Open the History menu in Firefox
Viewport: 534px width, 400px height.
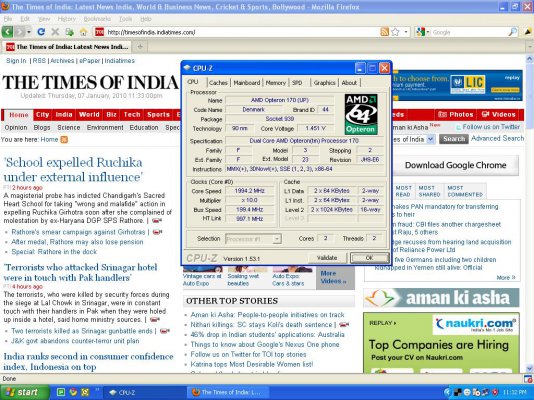[66, 19]
